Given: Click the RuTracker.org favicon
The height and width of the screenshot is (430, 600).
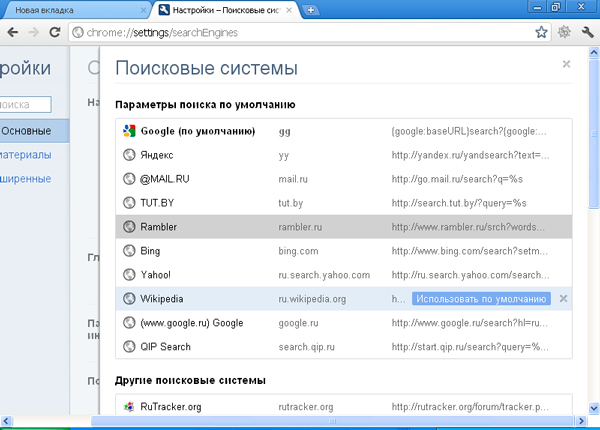Looking at the screenshot, I should [x=129, y=406].
